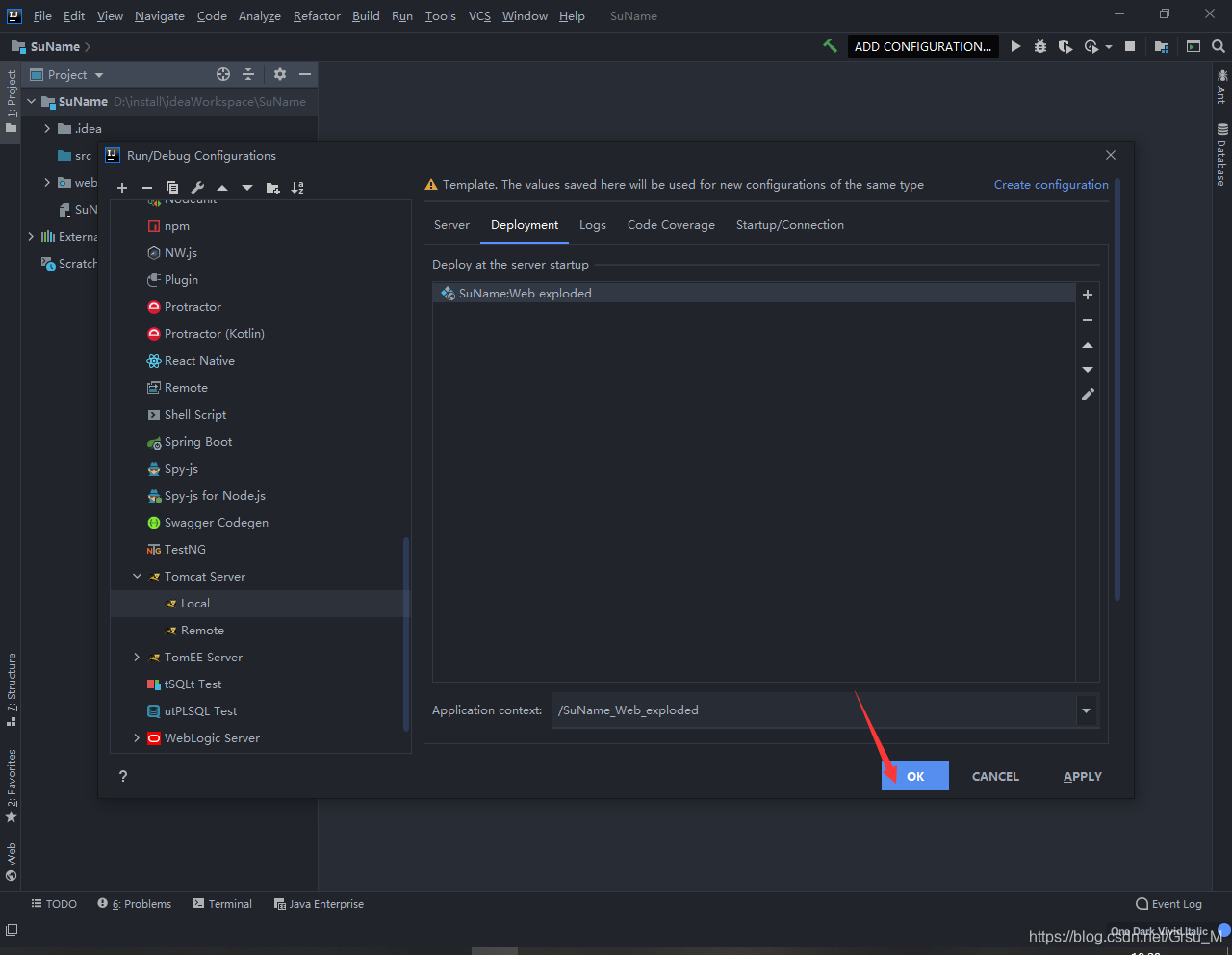This screenshot has height=955, width=1232.
Task: Click the Create configuration link
Action: 1051,185
